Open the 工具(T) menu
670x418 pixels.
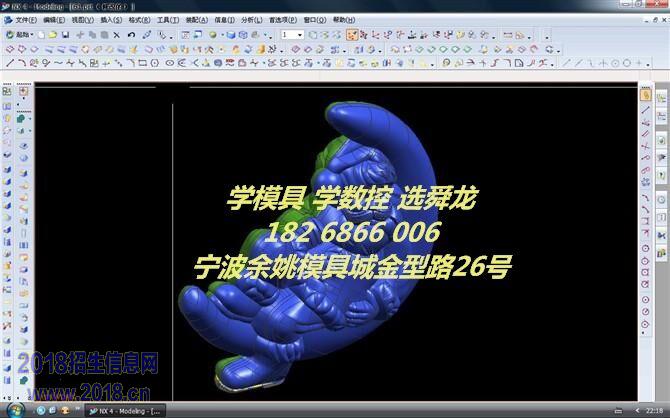(x=167, y=20)
